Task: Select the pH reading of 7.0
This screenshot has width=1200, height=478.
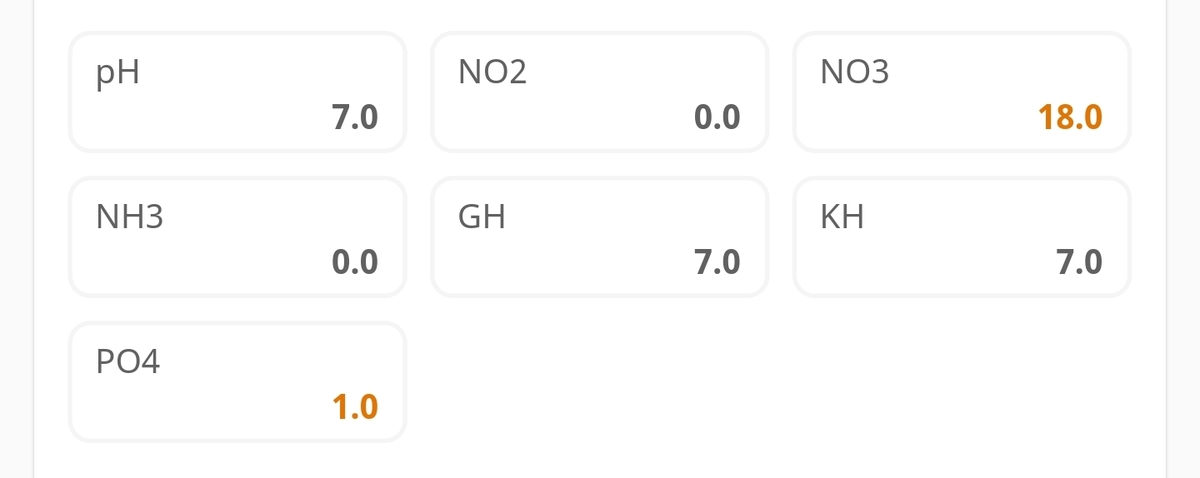Action: [355, 118]
